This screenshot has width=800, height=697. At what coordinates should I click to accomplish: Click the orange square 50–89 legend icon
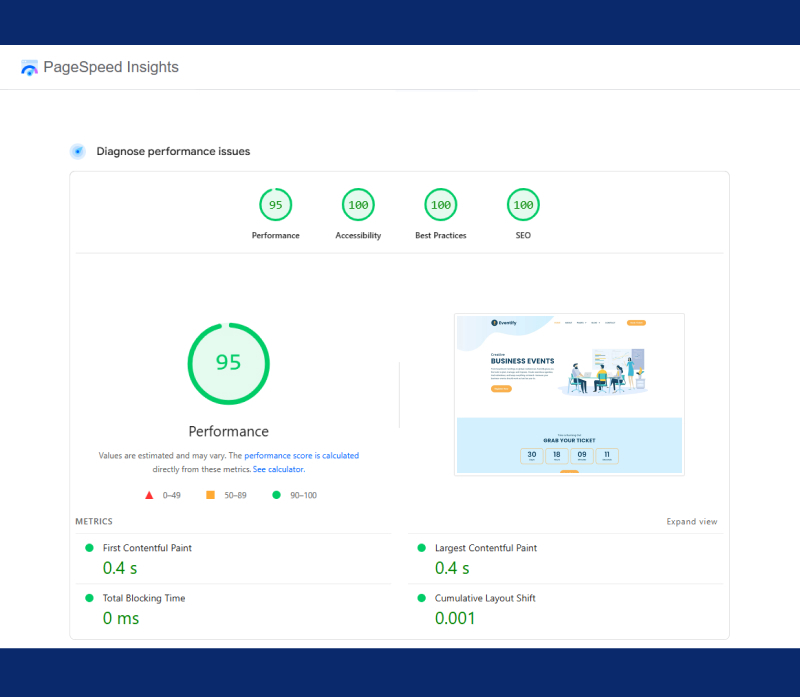point(210,495)
